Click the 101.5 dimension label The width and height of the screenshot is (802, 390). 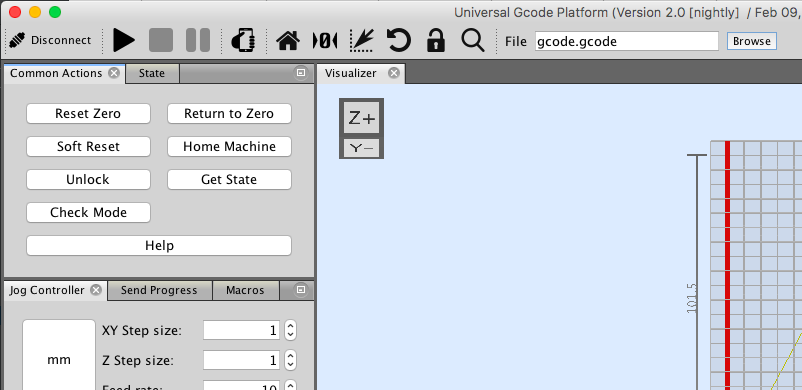(692, 298)
